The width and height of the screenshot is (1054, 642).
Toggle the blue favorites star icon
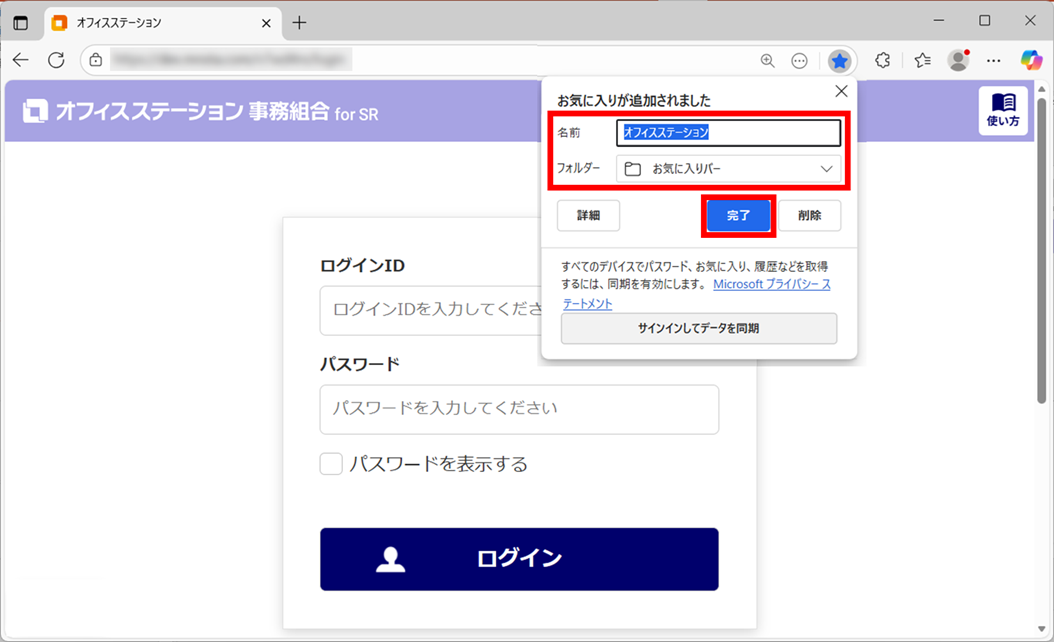pos(839,61)
